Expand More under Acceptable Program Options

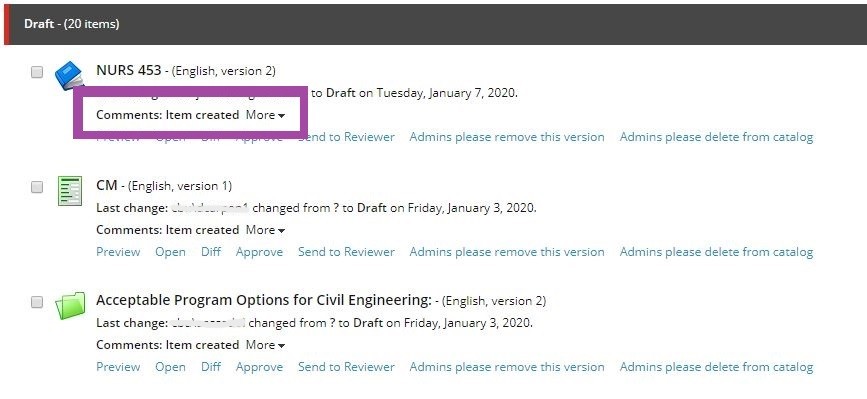pyautogui.click(x=265, y=345)
